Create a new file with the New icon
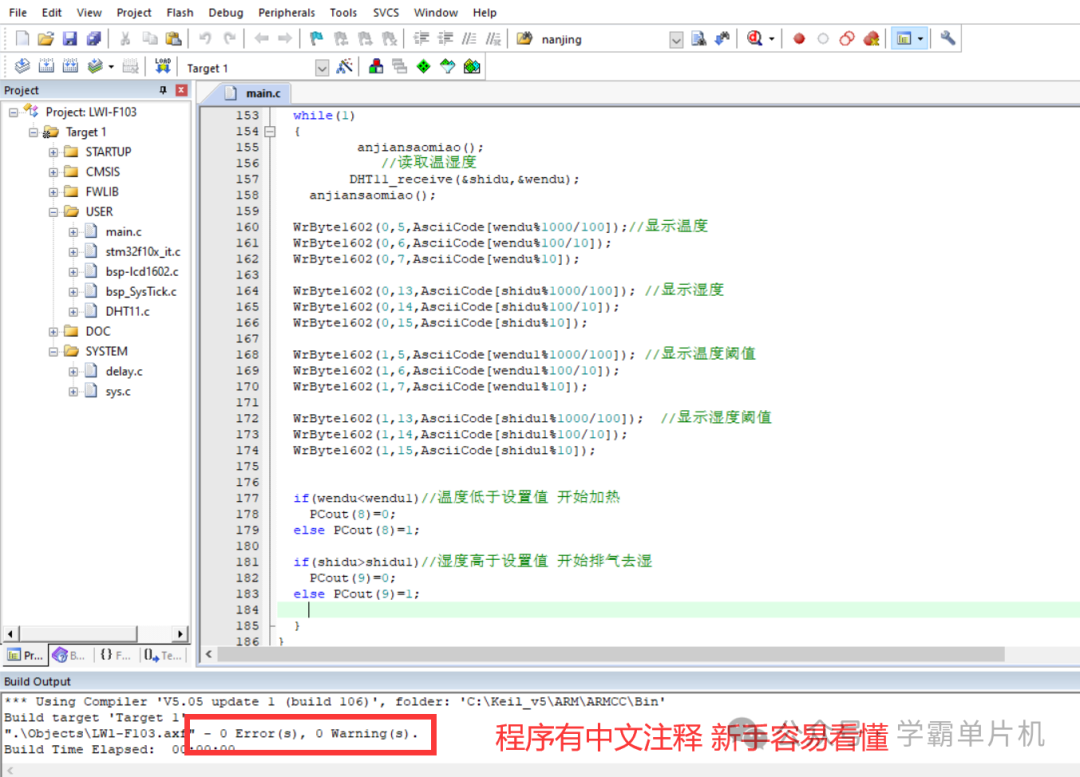Screen dimensions: 1080x777 (23, 39)
